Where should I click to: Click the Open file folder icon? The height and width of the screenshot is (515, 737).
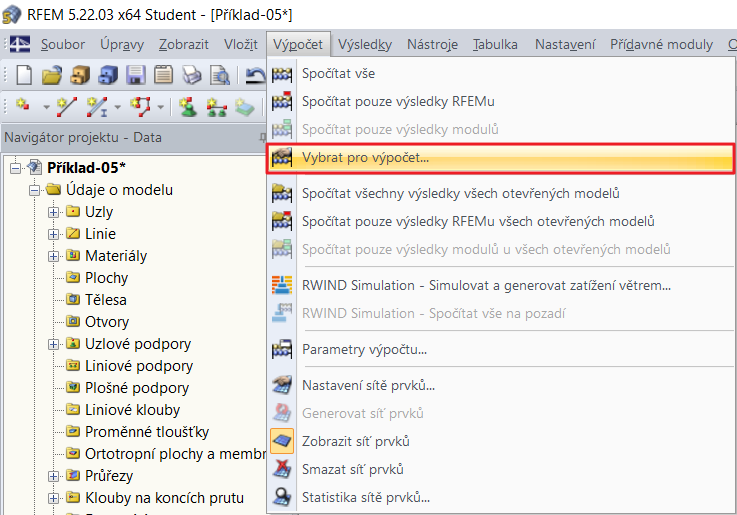(x=52, y=74)
